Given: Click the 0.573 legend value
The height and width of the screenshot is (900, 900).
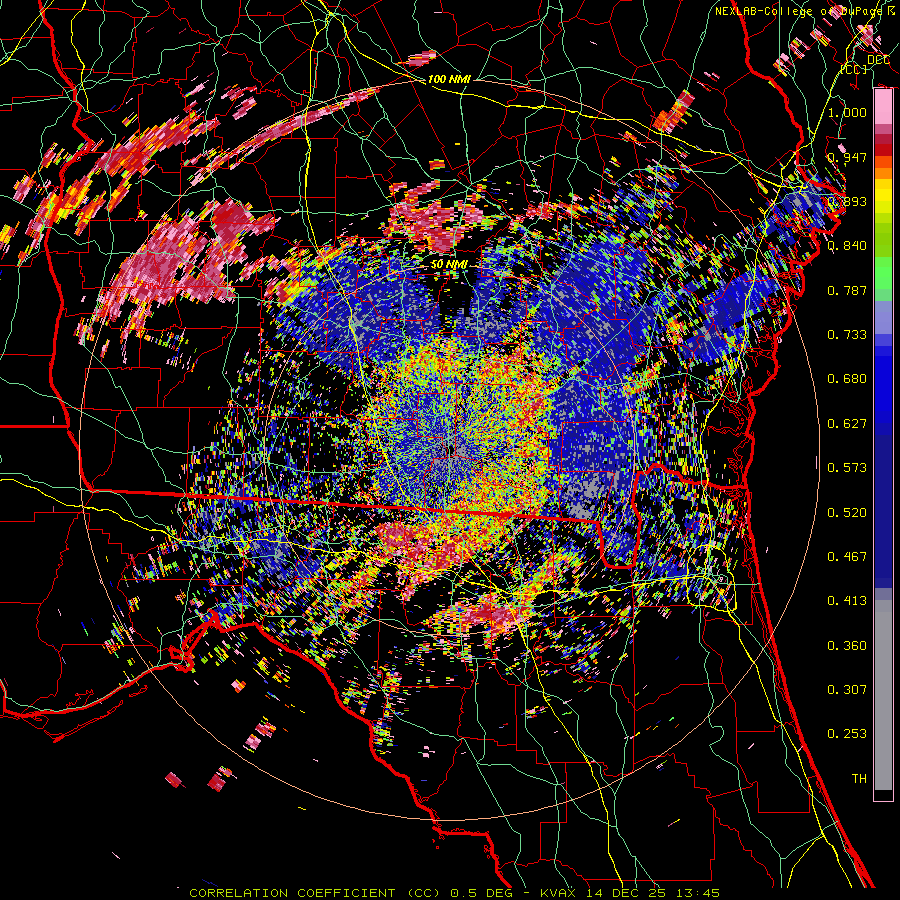Looking at the screenshot, I should pyautogui.click(x=847, y=468).
